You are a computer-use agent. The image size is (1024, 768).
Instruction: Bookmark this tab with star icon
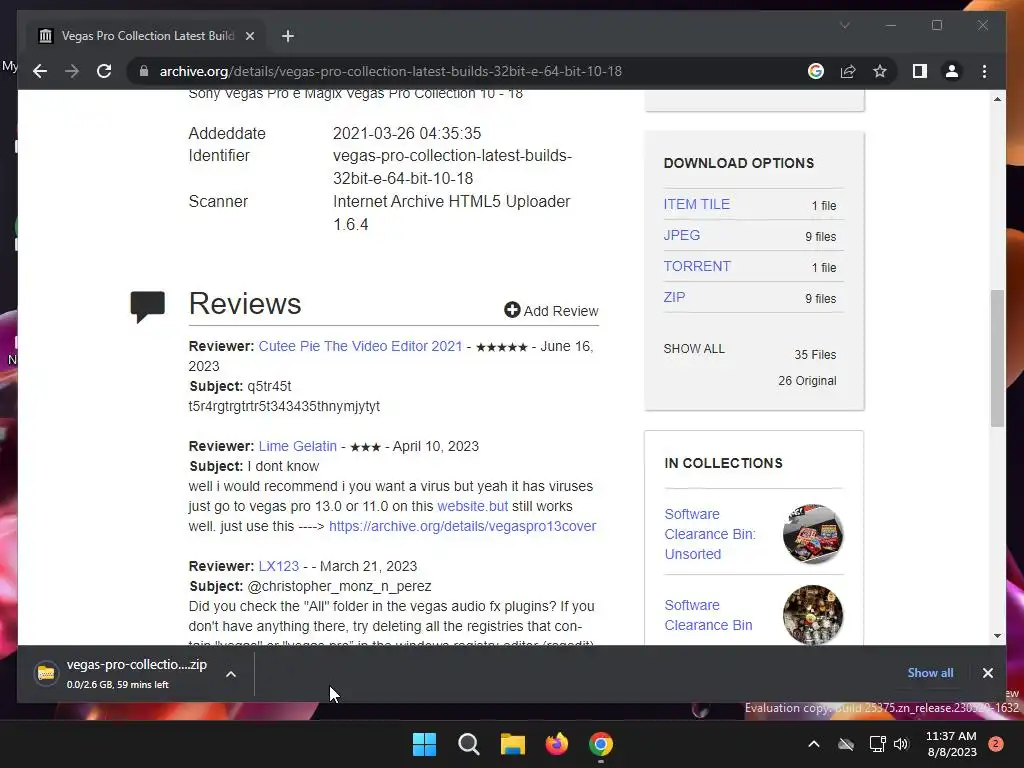coord(880,71)
